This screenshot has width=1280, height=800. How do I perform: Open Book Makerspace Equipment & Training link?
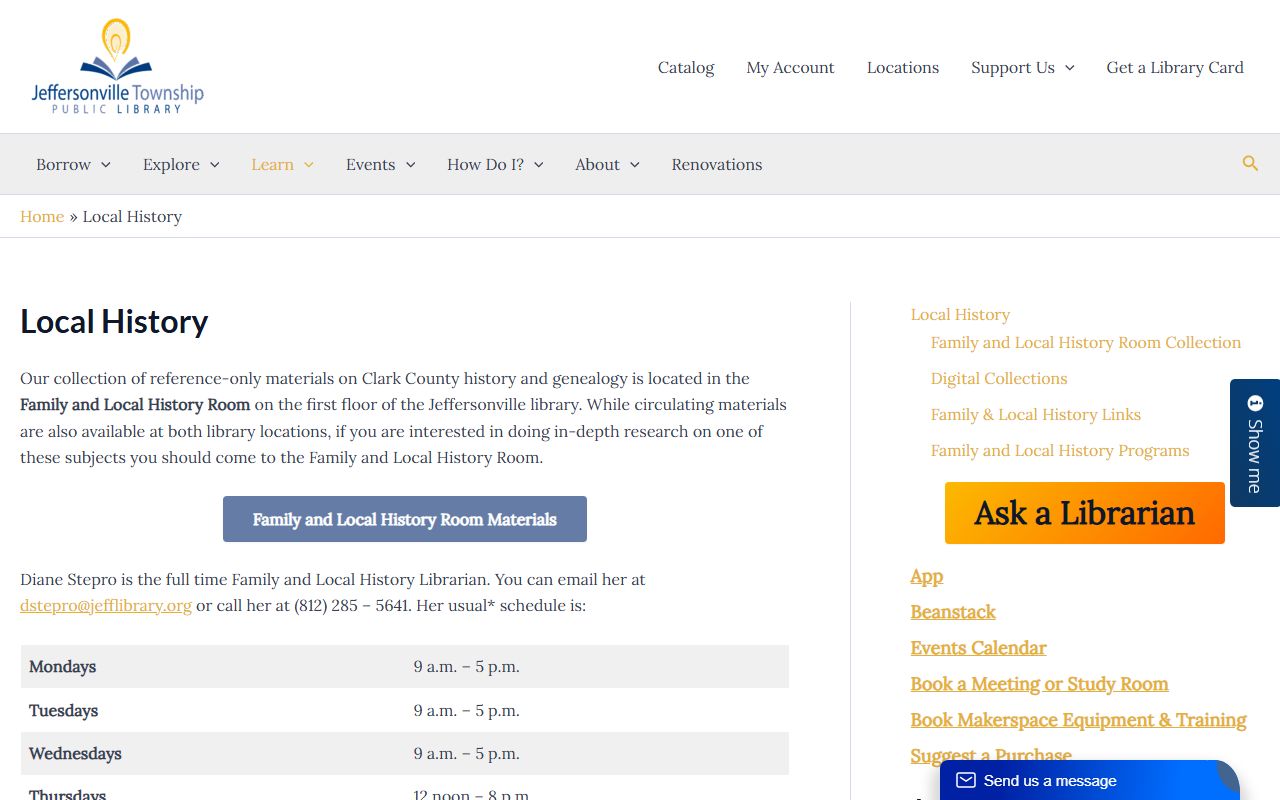pyautogui.click(x=1078, y=720)
